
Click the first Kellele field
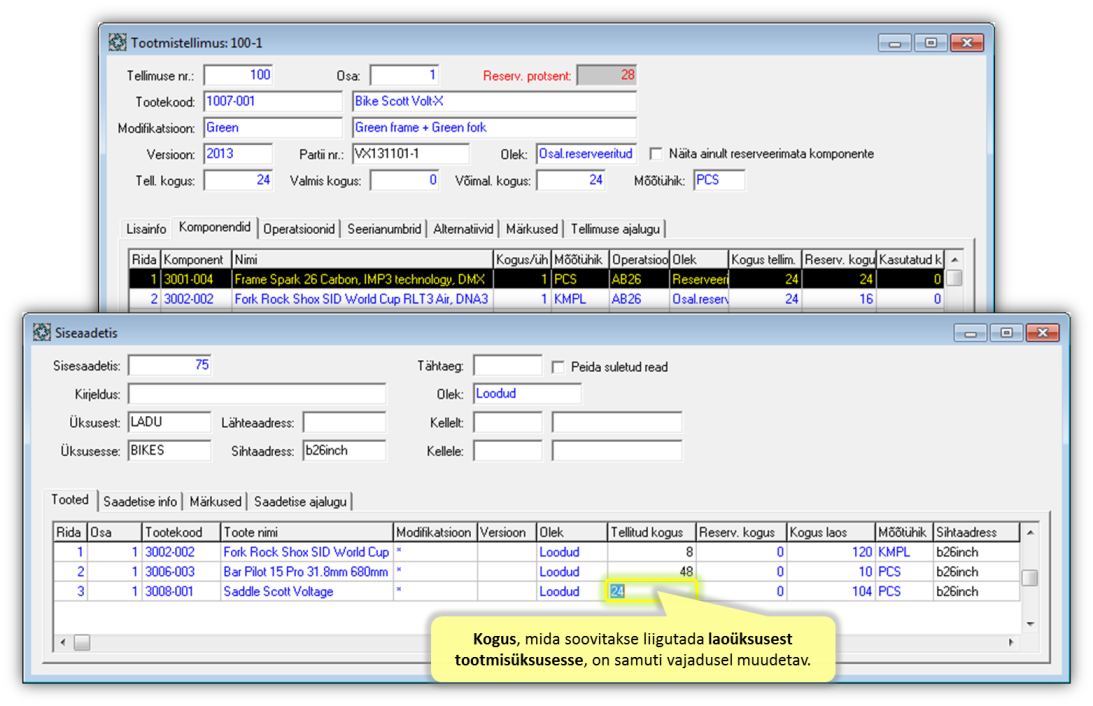[507, 451]
